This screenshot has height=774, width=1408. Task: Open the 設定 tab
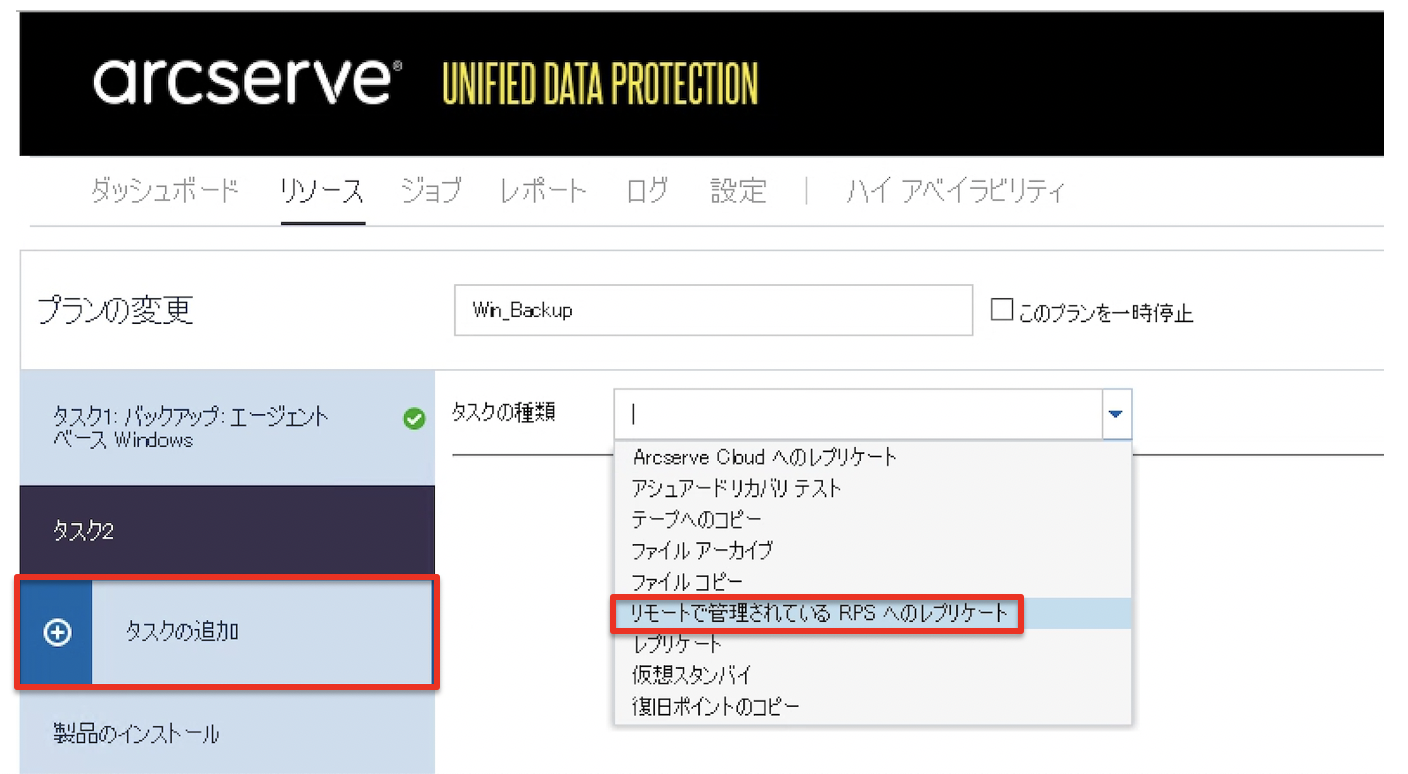739,190
